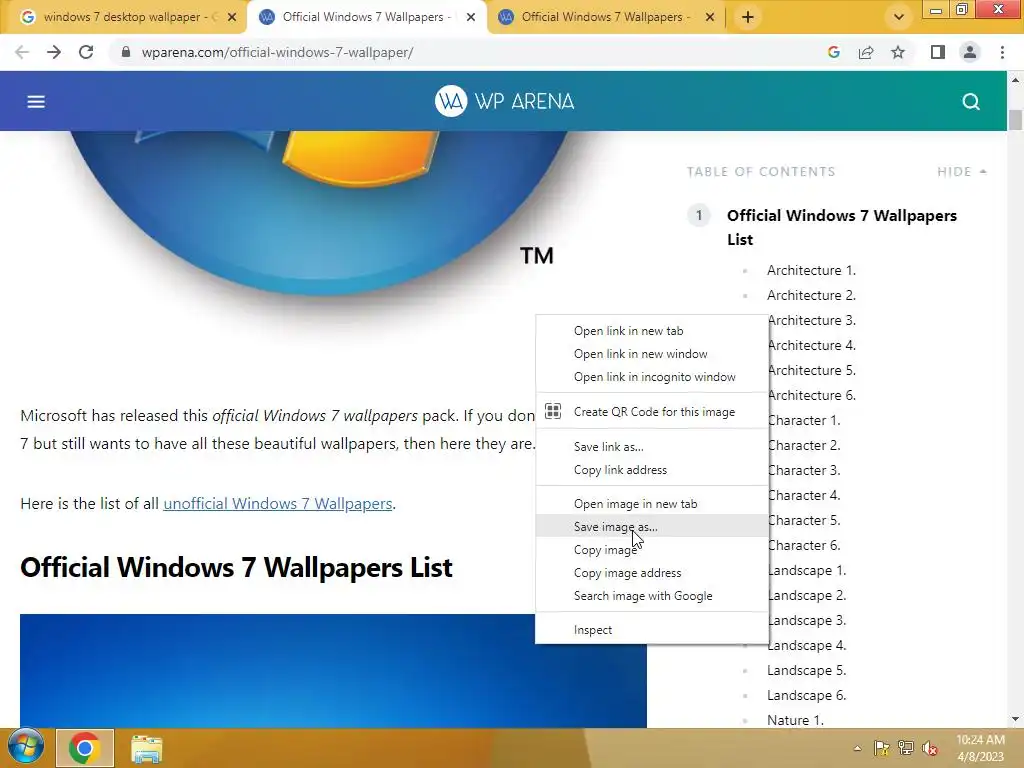Open WP Arena hamburger menu
This screenshot has height=768, width=1024.
point(36,101)
